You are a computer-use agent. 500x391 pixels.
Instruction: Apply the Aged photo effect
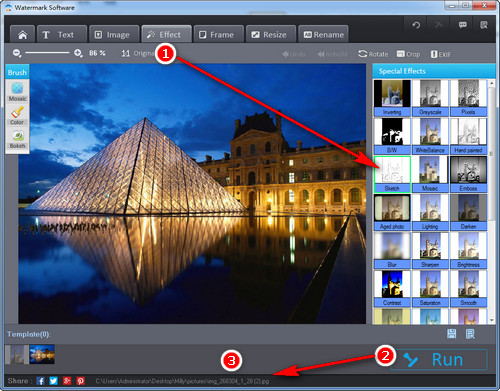(x=392, y=212)
